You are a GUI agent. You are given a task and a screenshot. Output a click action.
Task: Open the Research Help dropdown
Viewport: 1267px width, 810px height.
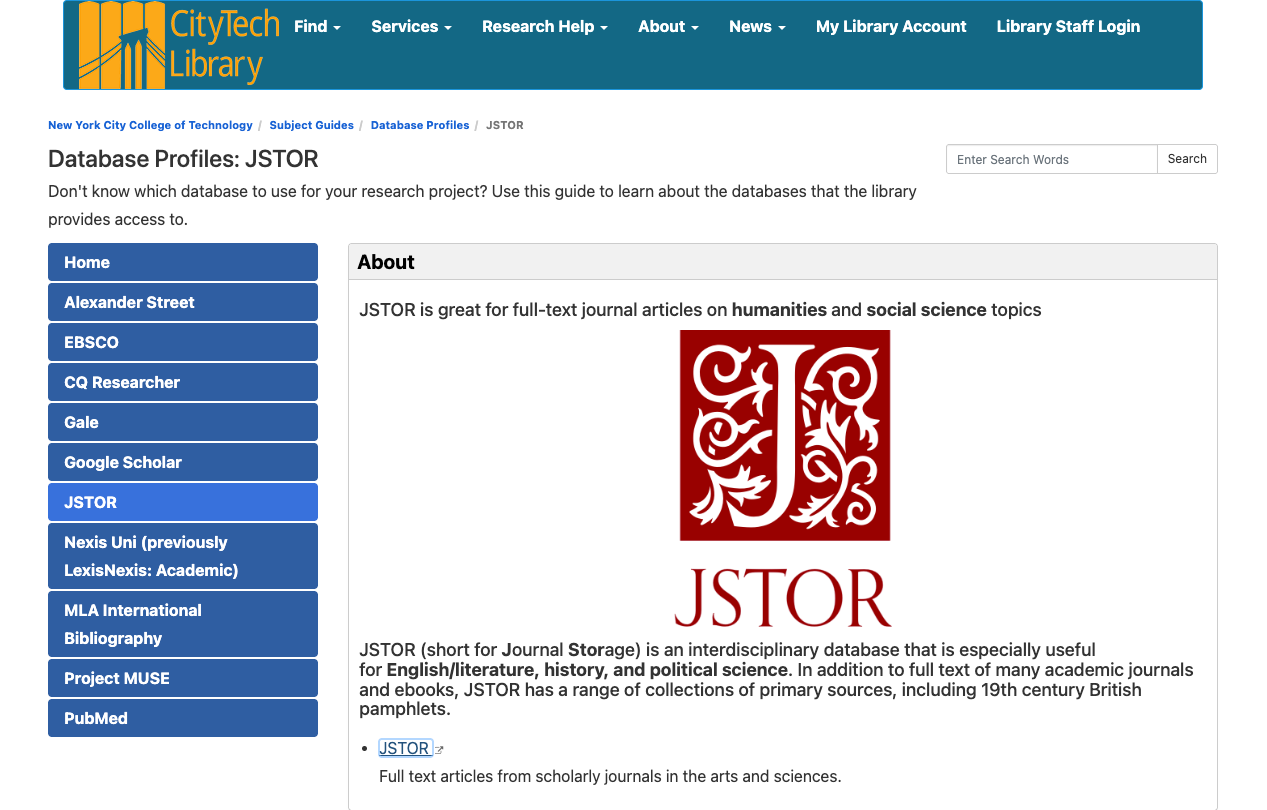point(545,27)
